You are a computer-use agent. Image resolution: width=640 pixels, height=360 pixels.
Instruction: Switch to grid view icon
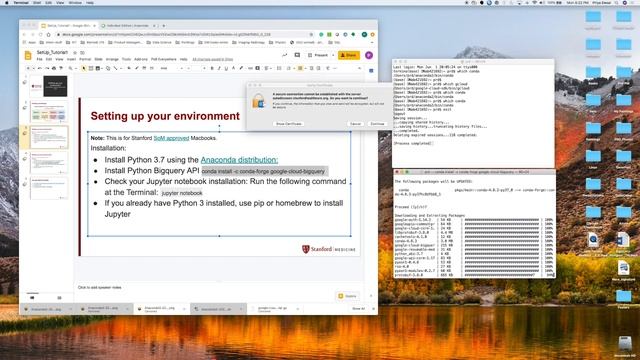[59, 298]
